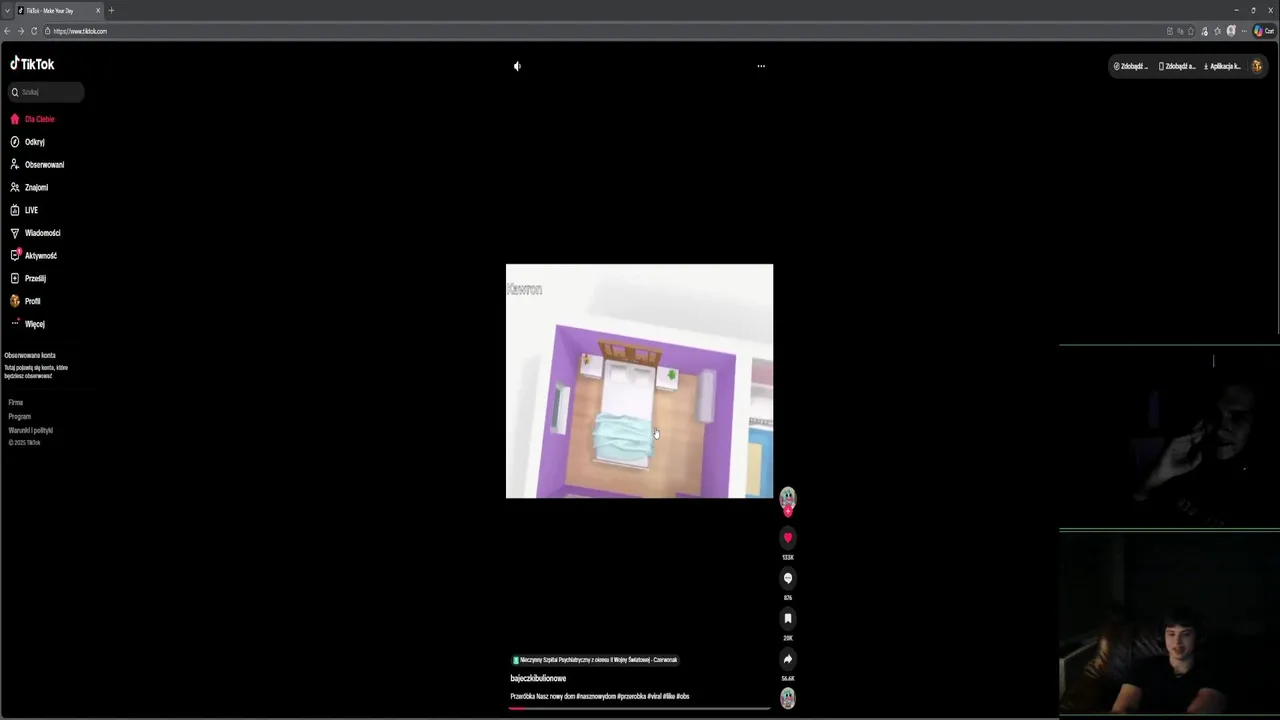This screenshot has height=720, width=1280.
Task: Go back in the browser
Action: (x=7, y=31)
